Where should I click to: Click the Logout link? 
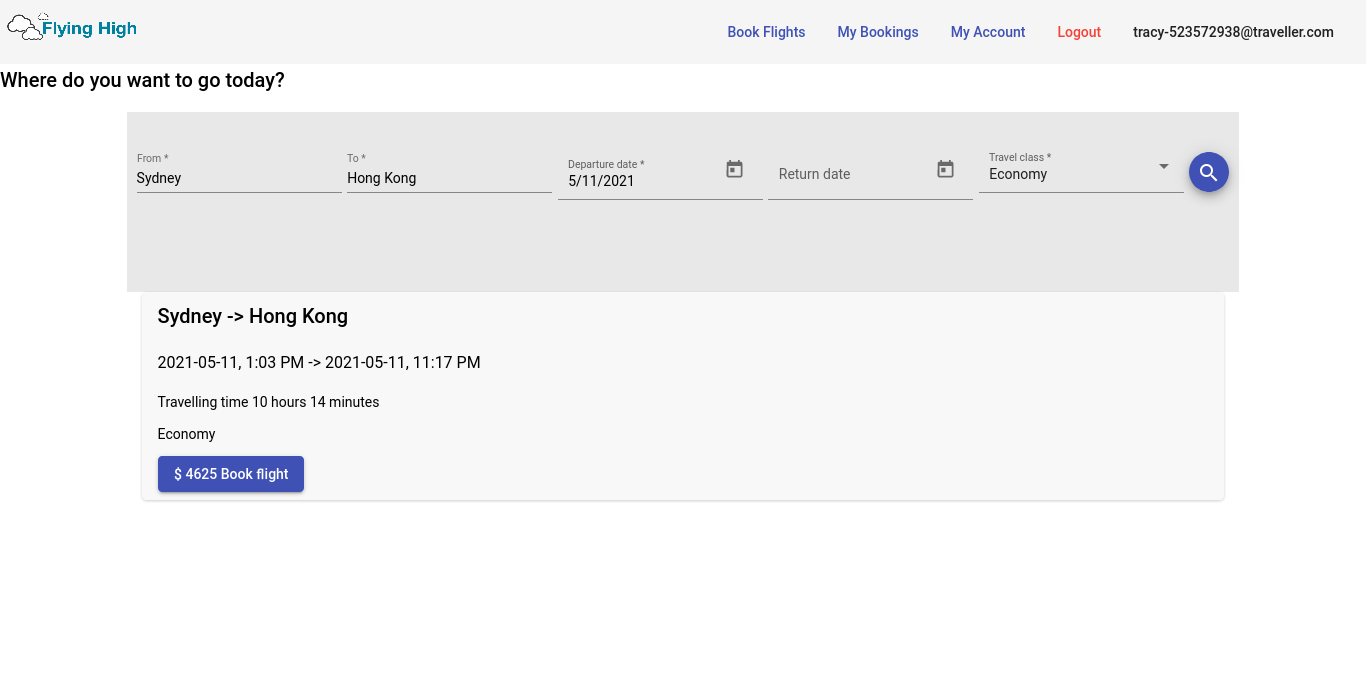1079,32
